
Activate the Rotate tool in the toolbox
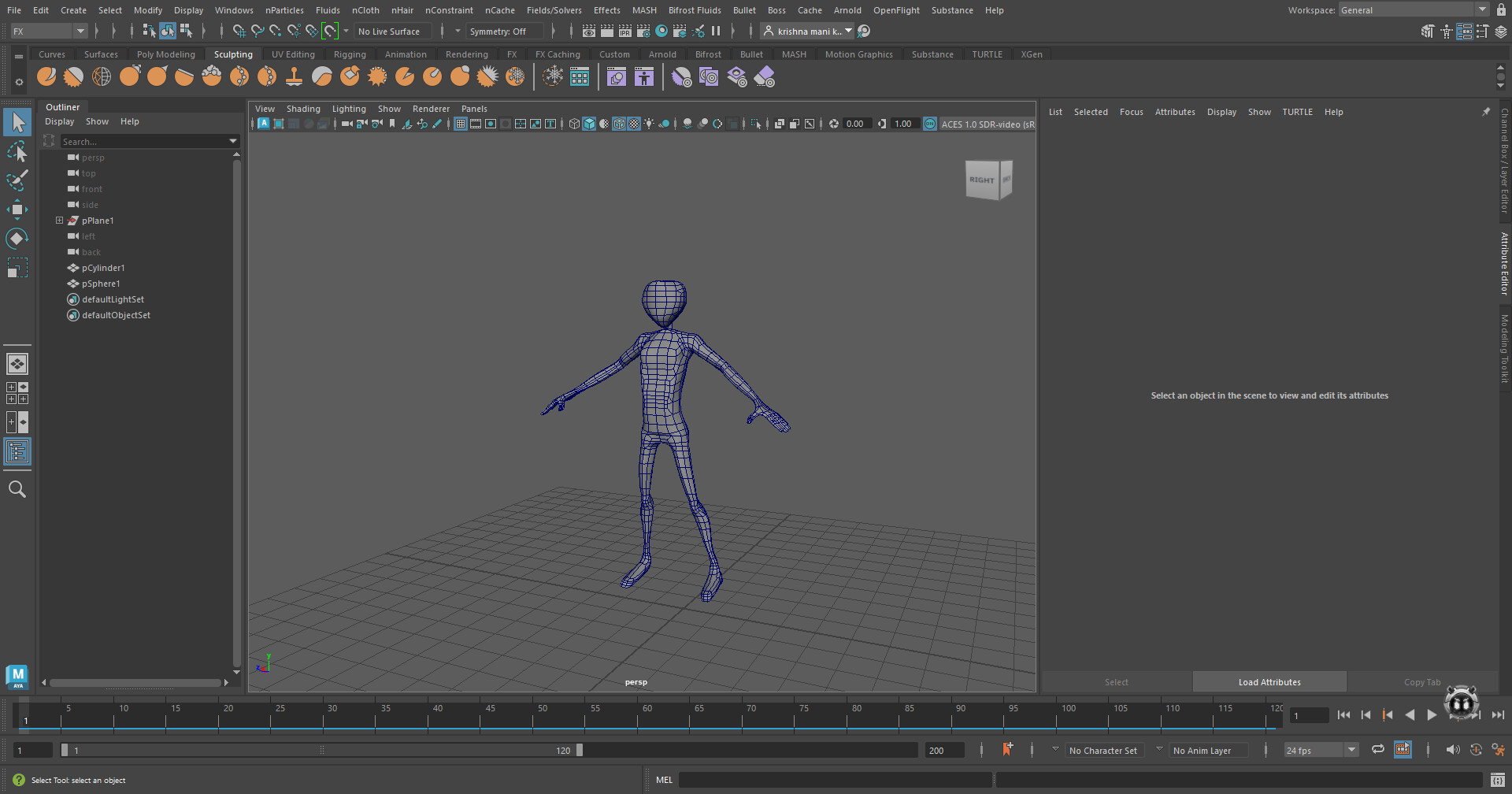tap(17, 238)
